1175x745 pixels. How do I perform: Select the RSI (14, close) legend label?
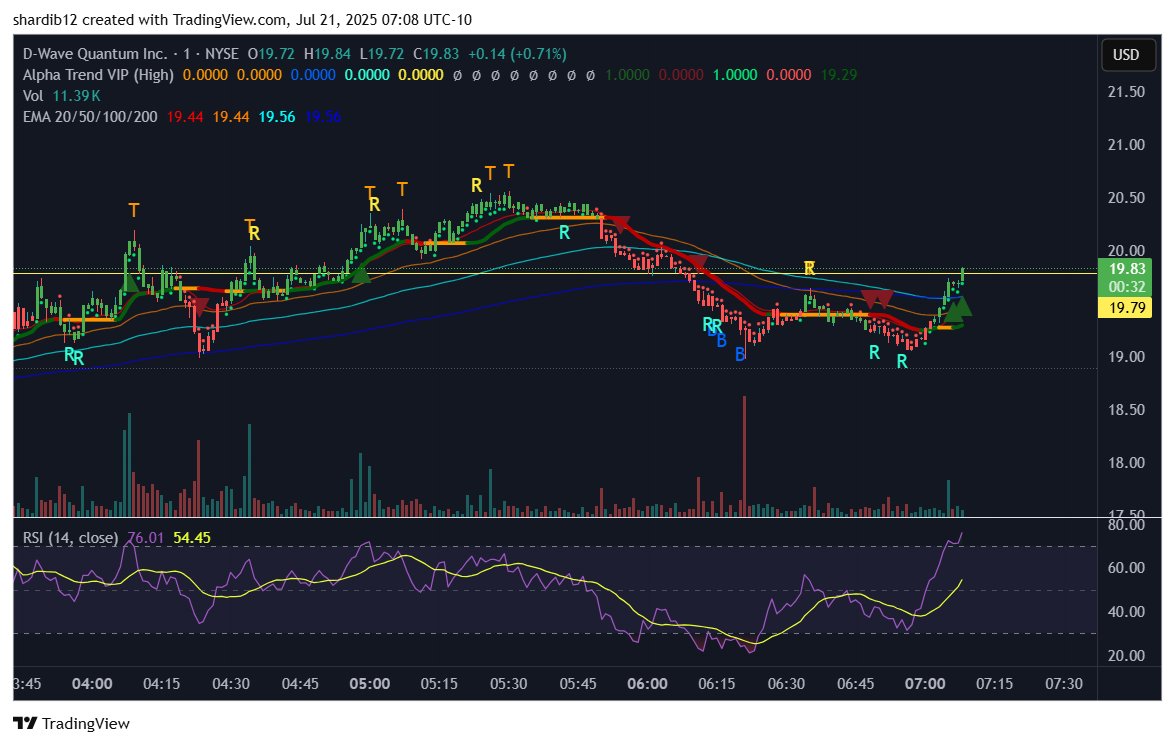[x=70, y=538]
